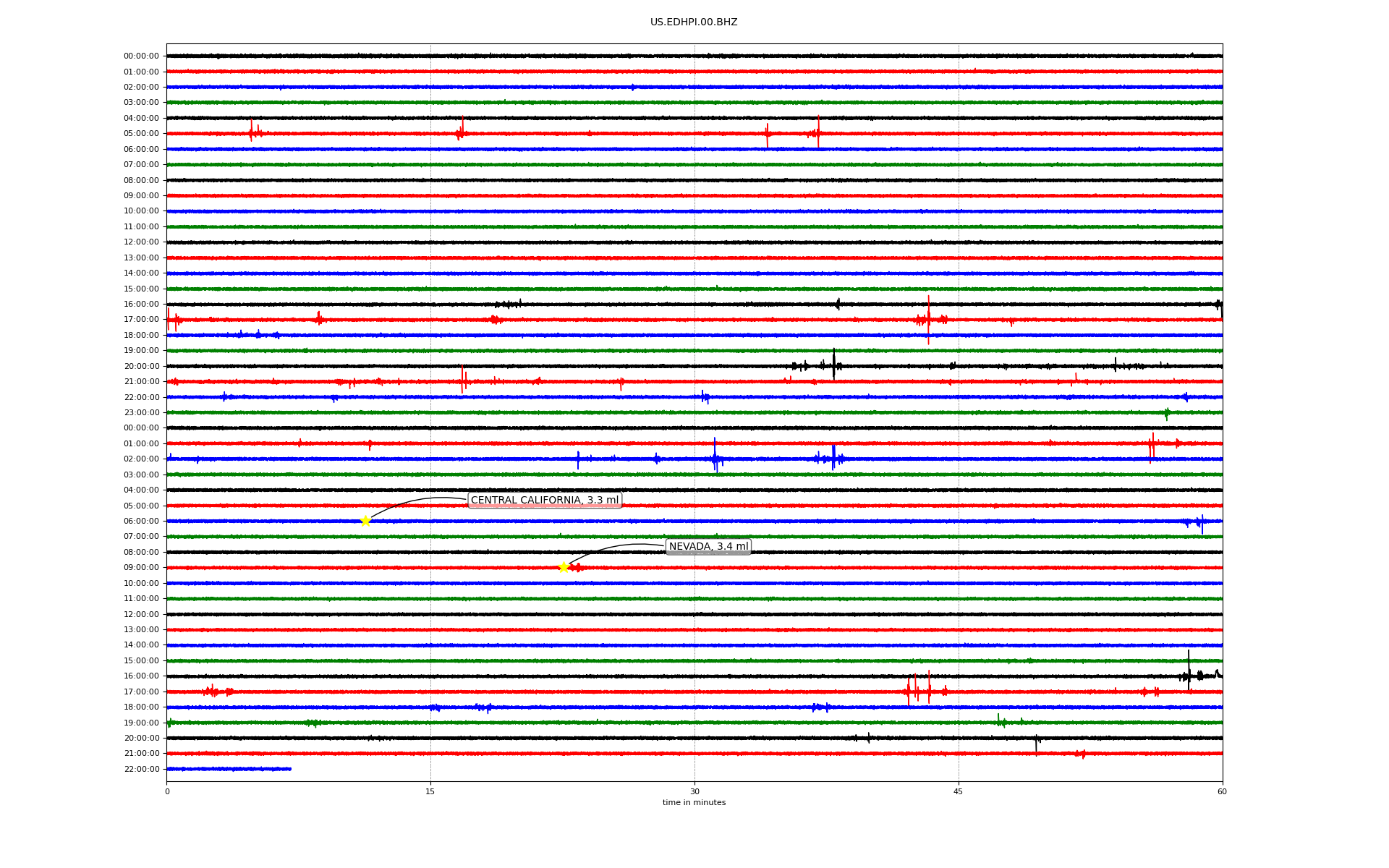1389x868 pixels.
Task: Click the CENTRAL CALIFORNIA, 3.3 ml annotation label
Action: point(545,500)
